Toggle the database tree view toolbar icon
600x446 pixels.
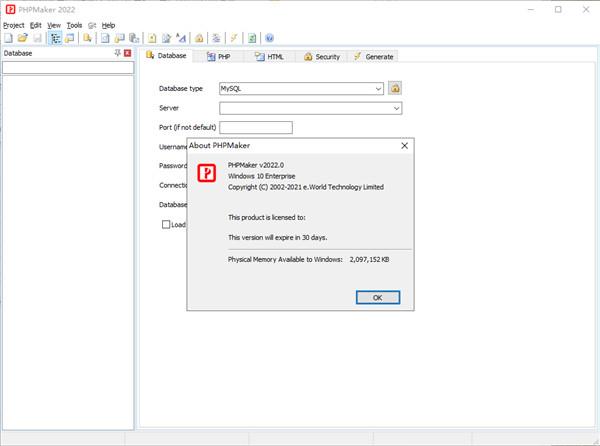(55, 38)
